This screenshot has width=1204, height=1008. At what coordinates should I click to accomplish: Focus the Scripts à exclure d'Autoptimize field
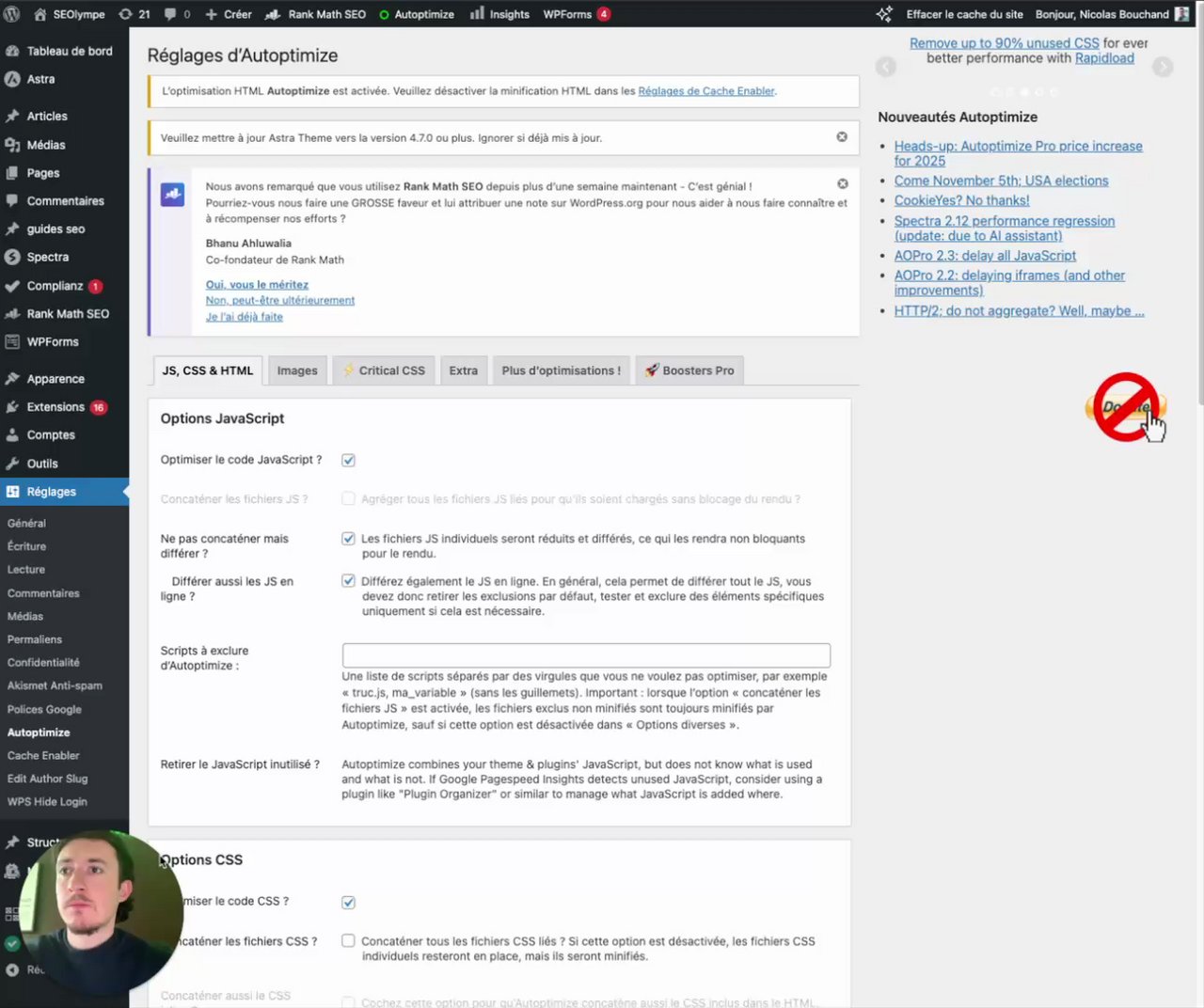point(586,655)
